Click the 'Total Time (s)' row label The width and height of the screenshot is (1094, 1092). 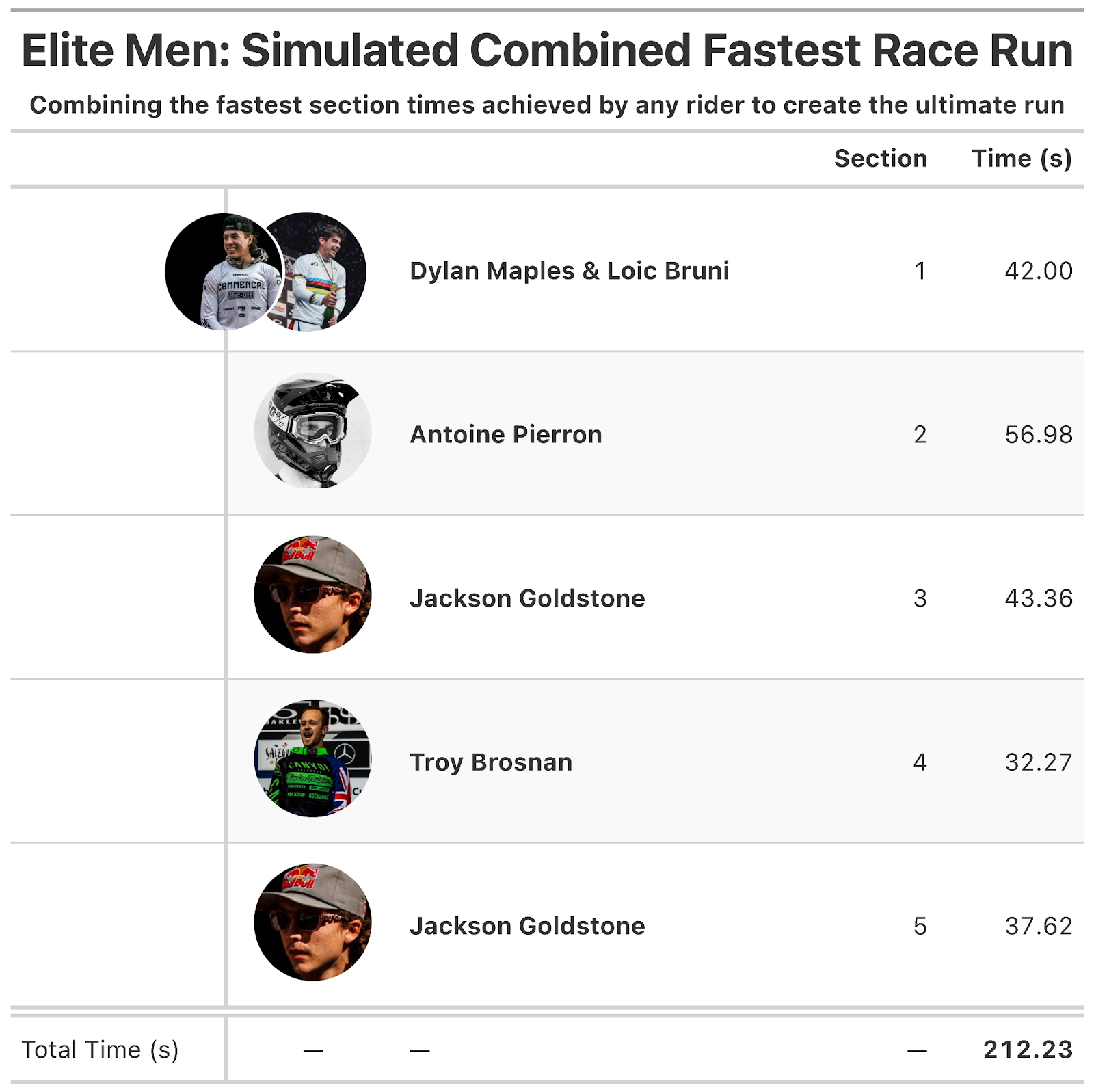tap(100, 1050)
